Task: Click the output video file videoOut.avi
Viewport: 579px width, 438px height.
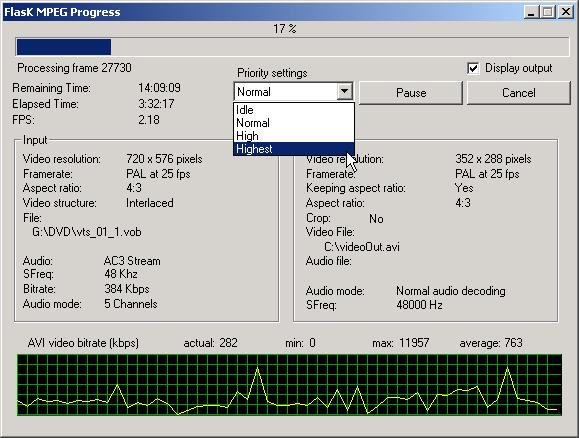Action: pyautogui.click(x=362, y=246)
